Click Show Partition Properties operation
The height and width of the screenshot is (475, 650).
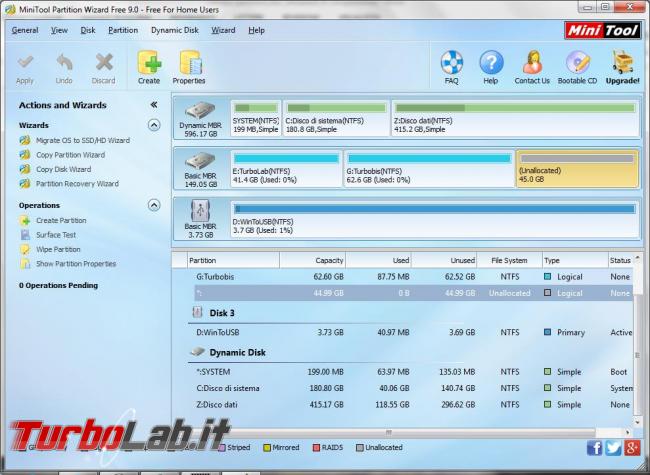68,264
